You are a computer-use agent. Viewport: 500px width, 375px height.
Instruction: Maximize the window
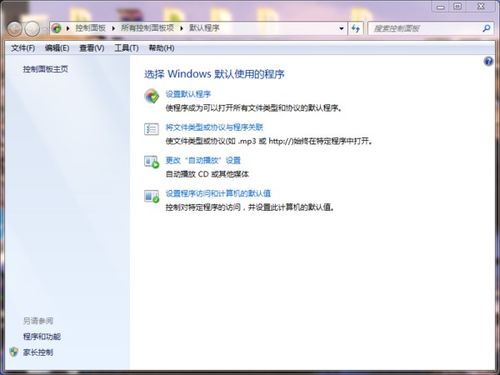pos(458,7)
